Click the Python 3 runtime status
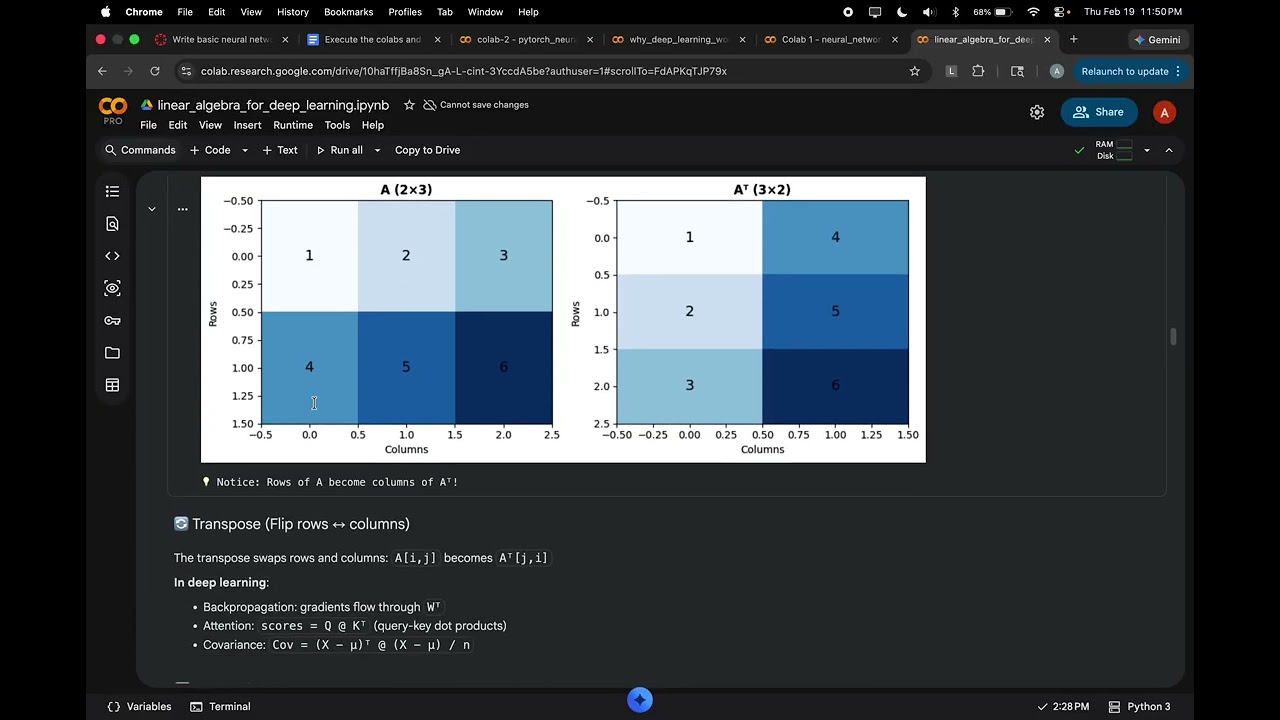 coord(1139,706)
